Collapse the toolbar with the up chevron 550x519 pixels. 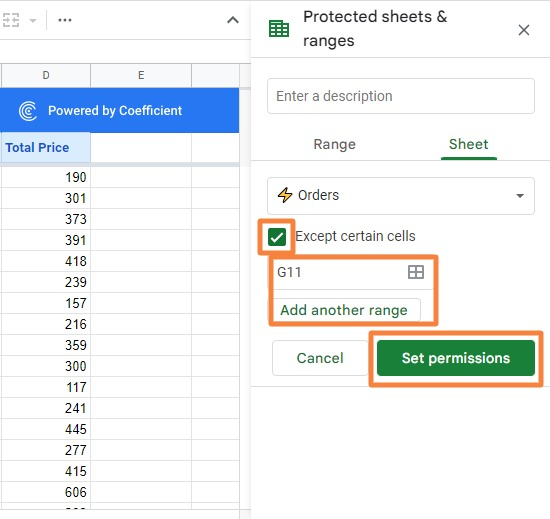tap(233, 20)
